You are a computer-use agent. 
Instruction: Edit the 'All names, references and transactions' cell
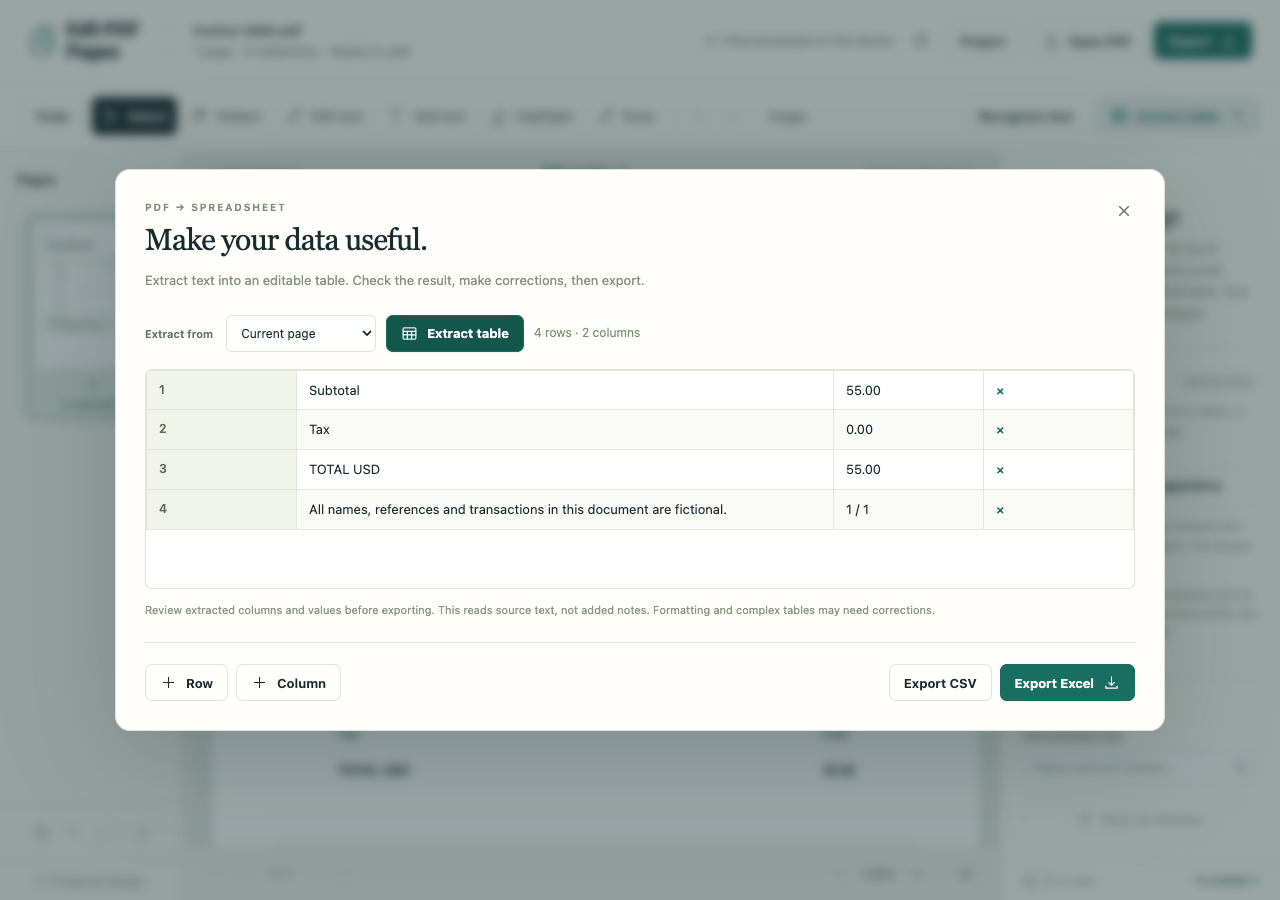tap(565, 510)
